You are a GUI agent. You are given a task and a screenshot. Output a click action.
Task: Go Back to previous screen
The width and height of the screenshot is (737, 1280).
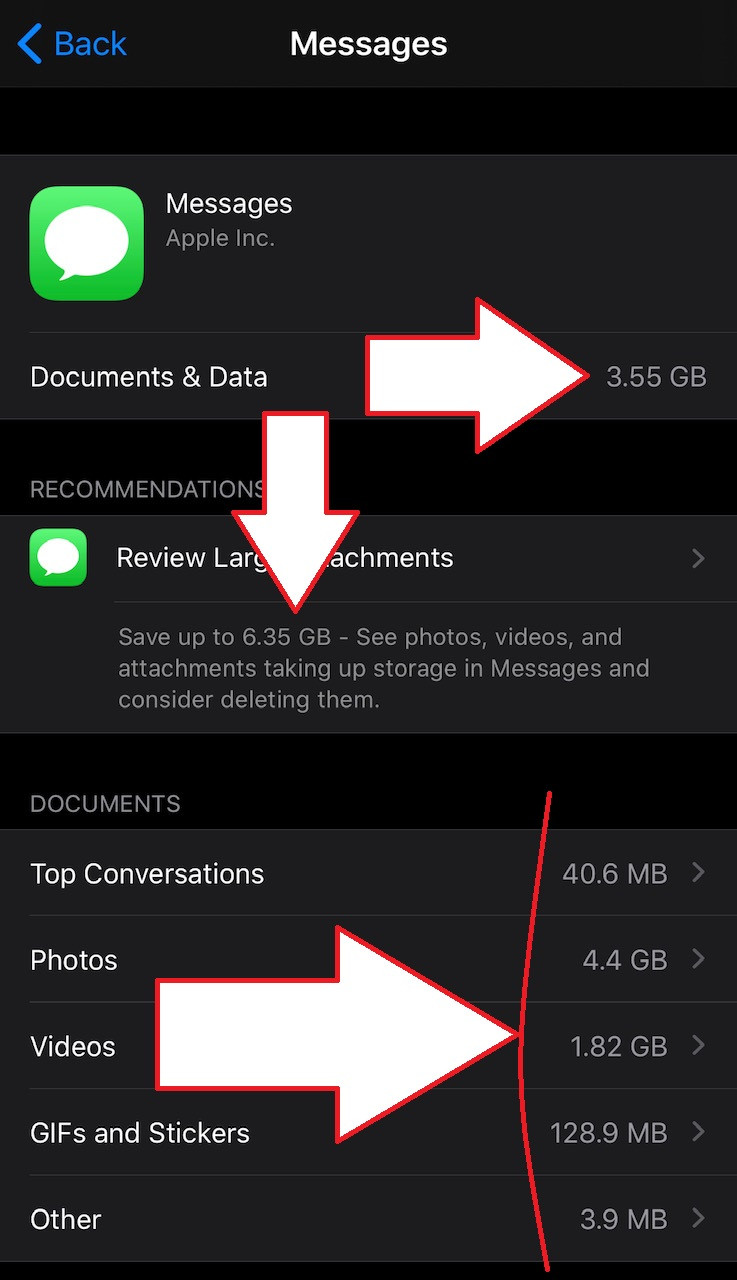click(x=73, y=44)
